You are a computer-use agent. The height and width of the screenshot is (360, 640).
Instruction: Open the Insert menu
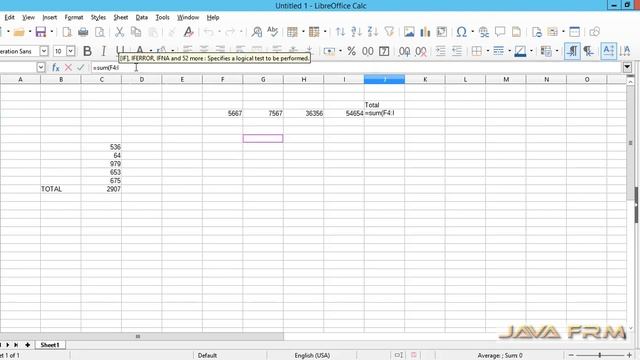coord(50,17)
